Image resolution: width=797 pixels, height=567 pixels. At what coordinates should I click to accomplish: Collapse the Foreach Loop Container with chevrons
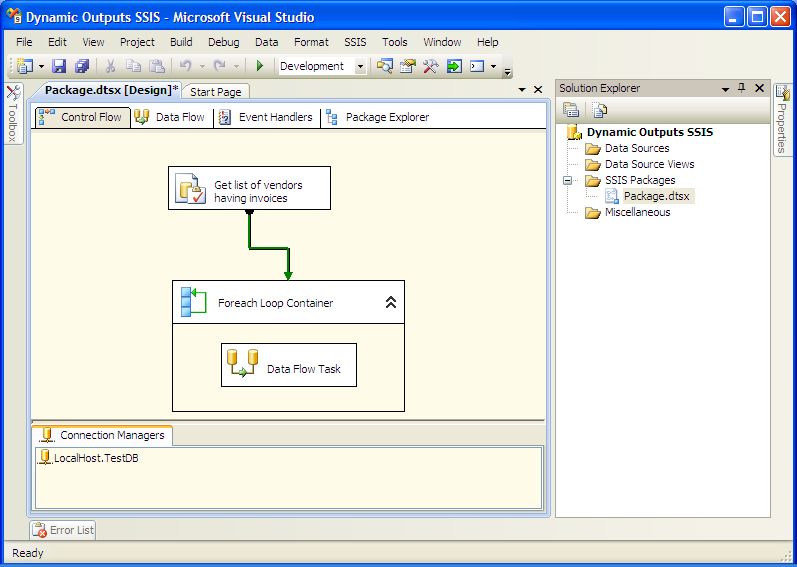[390, 303]
